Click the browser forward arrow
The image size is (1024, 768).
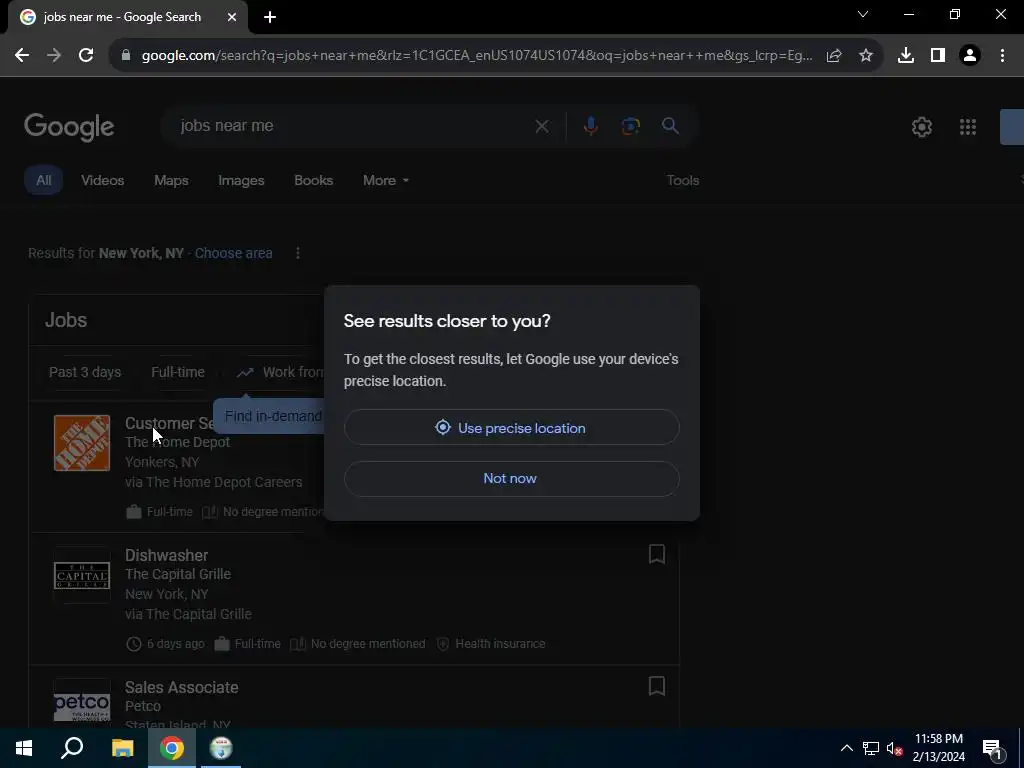[54, 56]
